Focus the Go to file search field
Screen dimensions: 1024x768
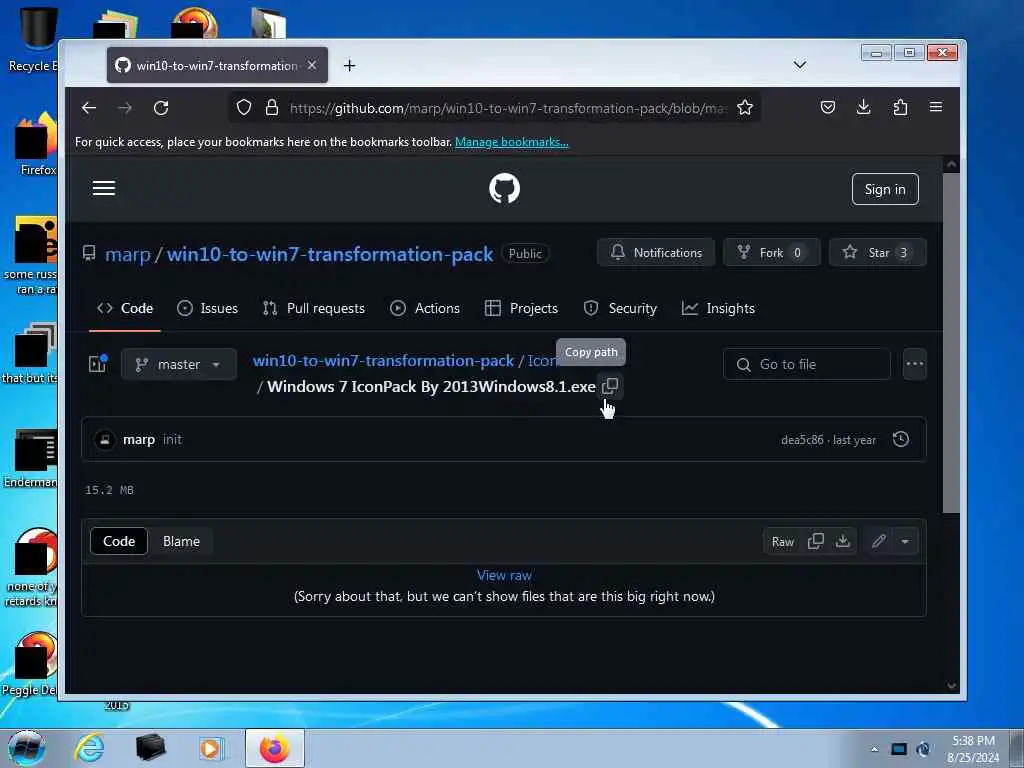click(x=807, y=364)
